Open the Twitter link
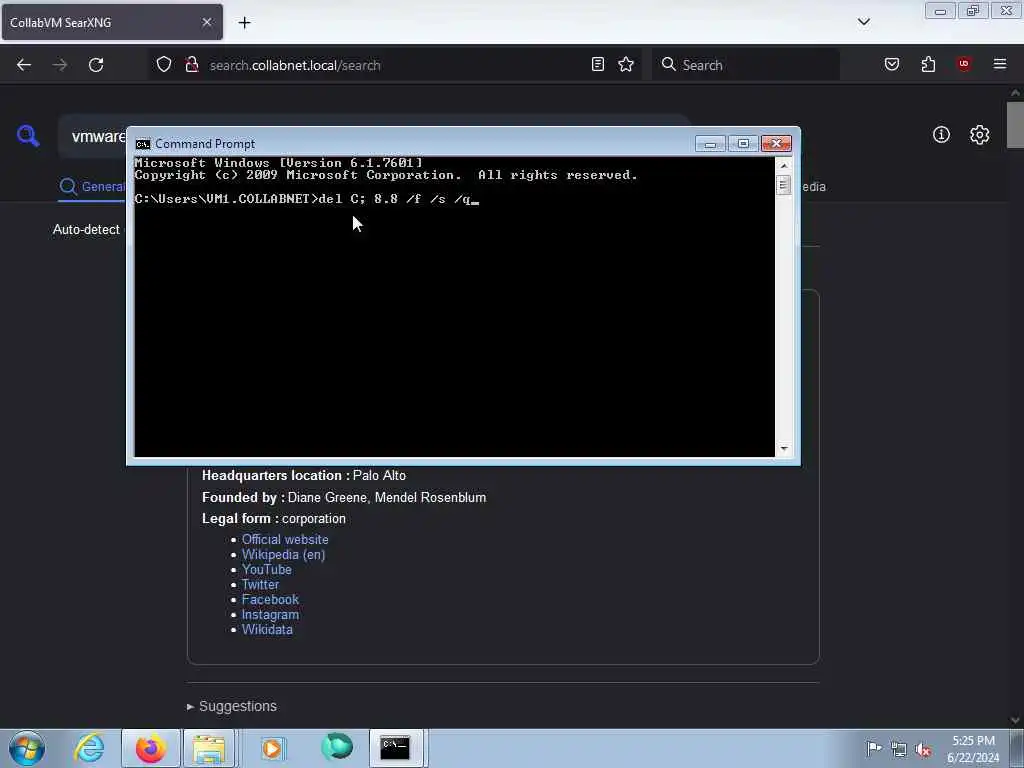Viewport: 1024px width, 768px height. pos(260,584)
